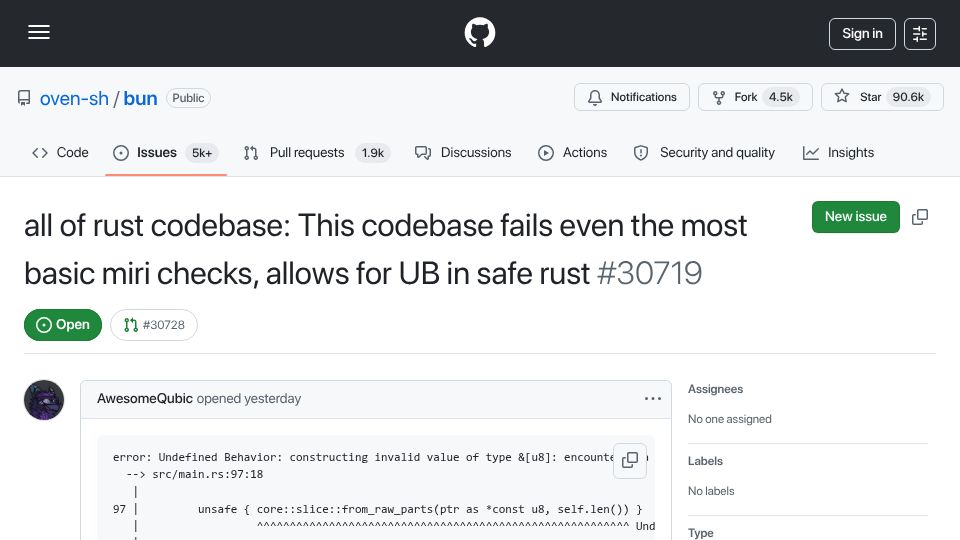Open linked pull request #30728

pyautogui.click(x=154, y=324)
